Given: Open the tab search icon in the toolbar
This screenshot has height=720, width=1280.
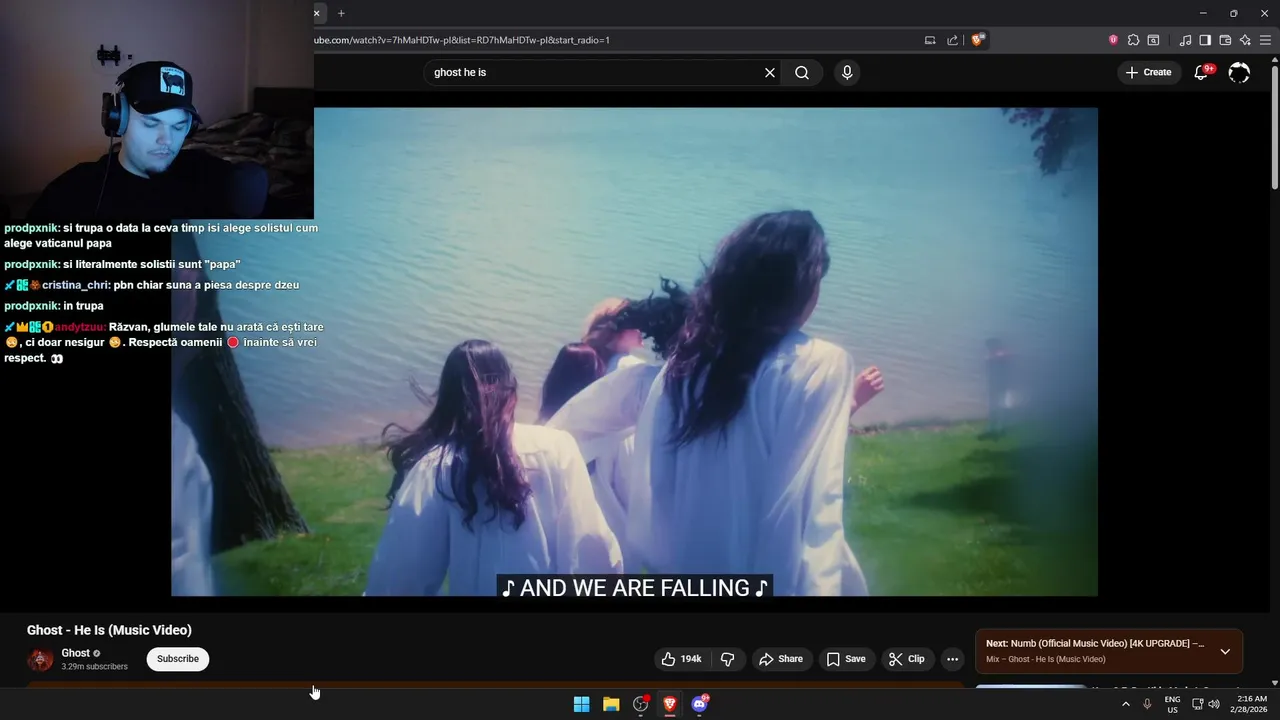Looking at the screenshot, I should tap(1153, 40).
